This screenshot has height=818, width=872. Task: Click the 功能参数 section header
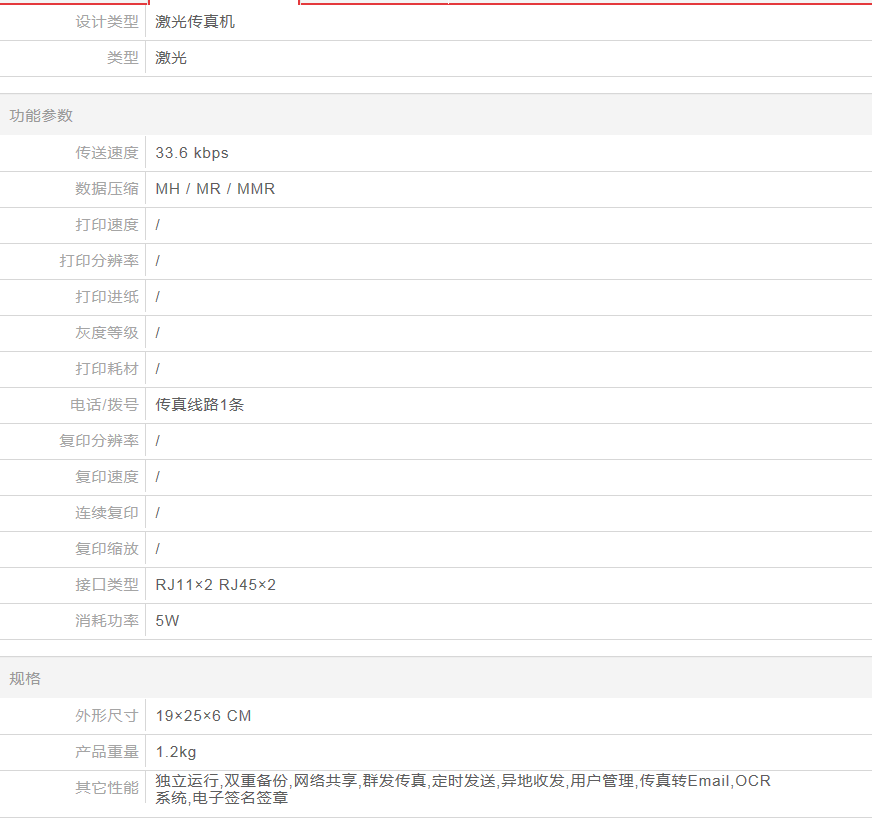pos(41,115)
